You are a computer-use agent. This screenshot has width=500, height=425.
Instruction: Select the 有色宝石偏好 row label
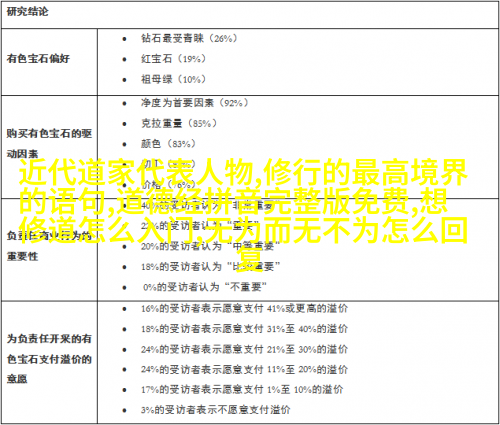(38, 59)
